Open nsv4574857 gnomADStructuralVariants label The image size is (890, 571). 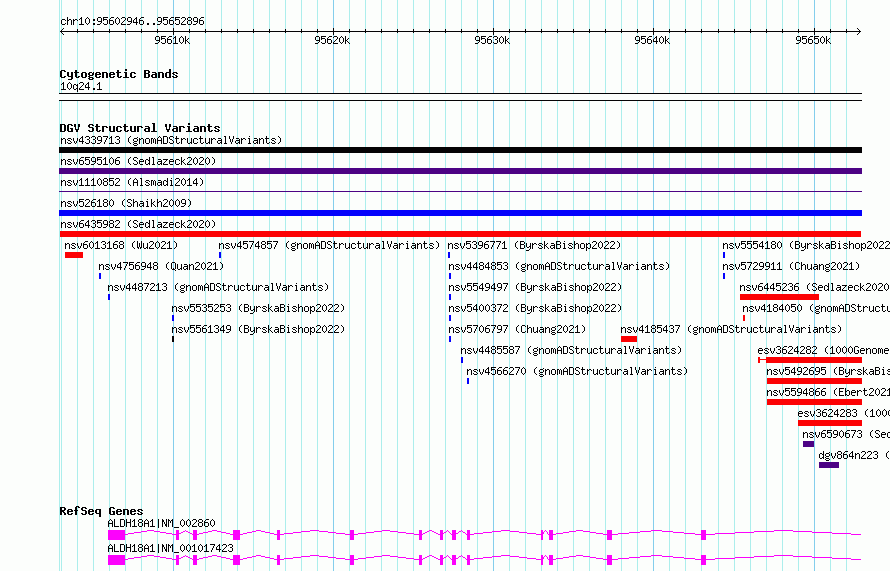[329, 245]
